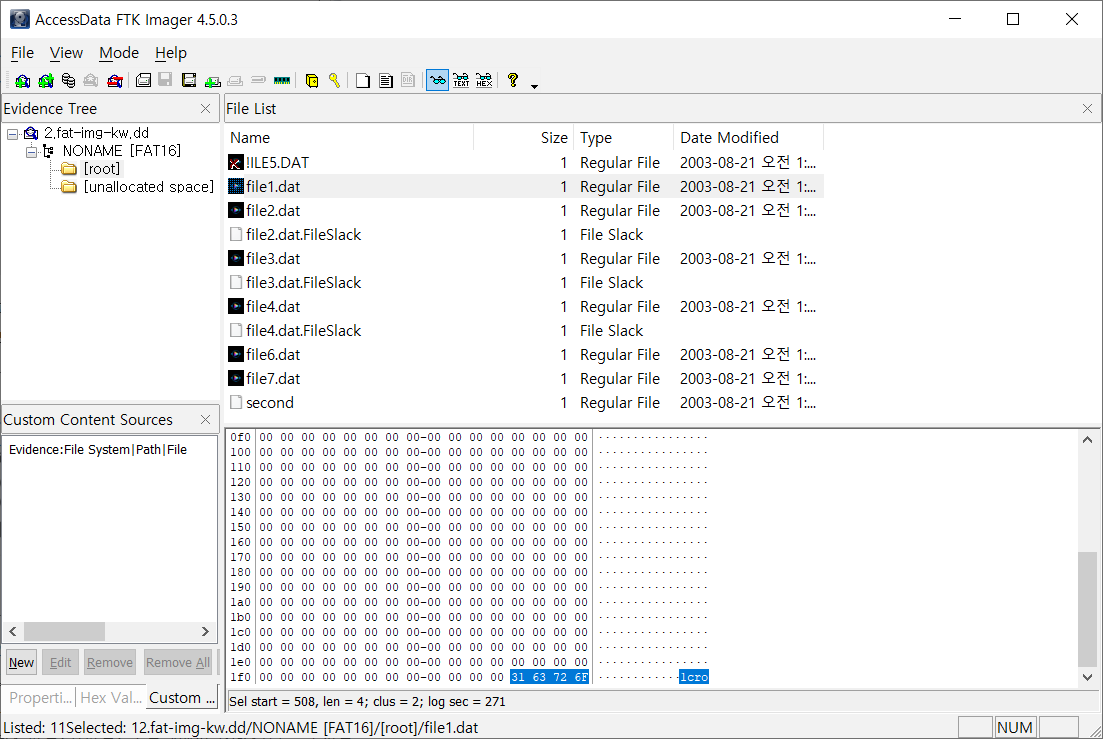Sort file list by Size column
1103x739 pixels.
click(x=524, y=138)
